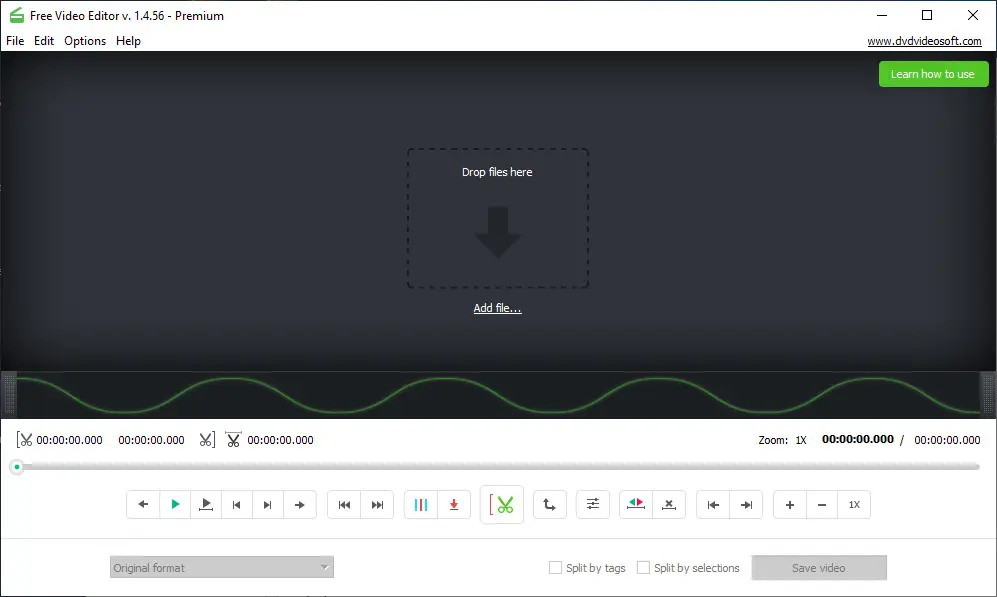The image size is (997, 597).
Task: Click the left waveform grip handle
Action: [9, 395]
